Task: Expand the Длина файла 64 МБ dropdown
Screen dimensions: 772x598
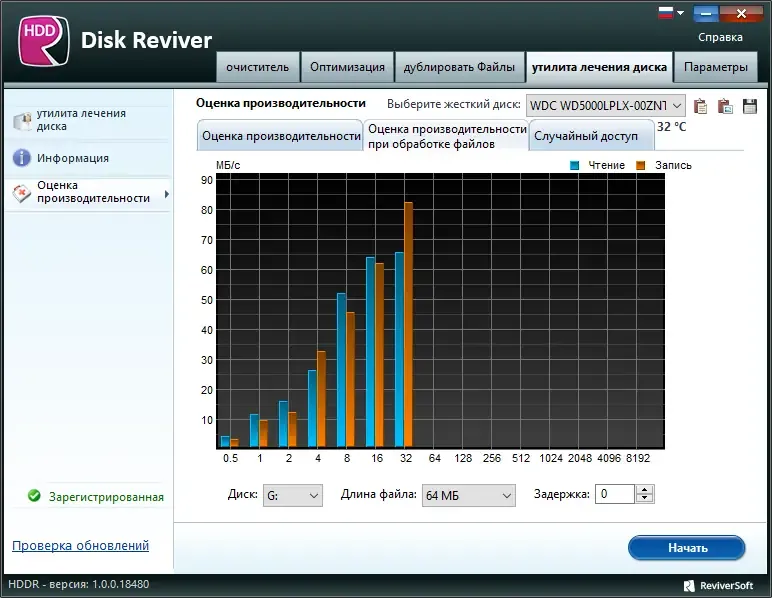Action: (x=468, y=495)
